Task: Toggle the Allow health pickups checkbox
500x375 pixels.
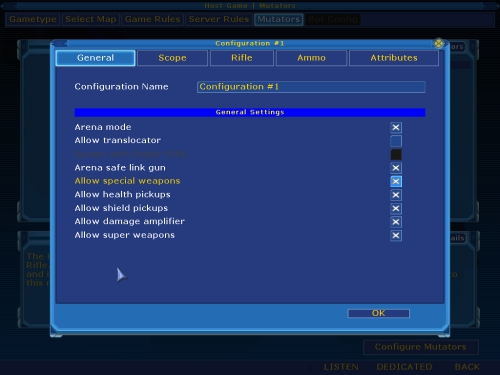Action: pos(396,195)
